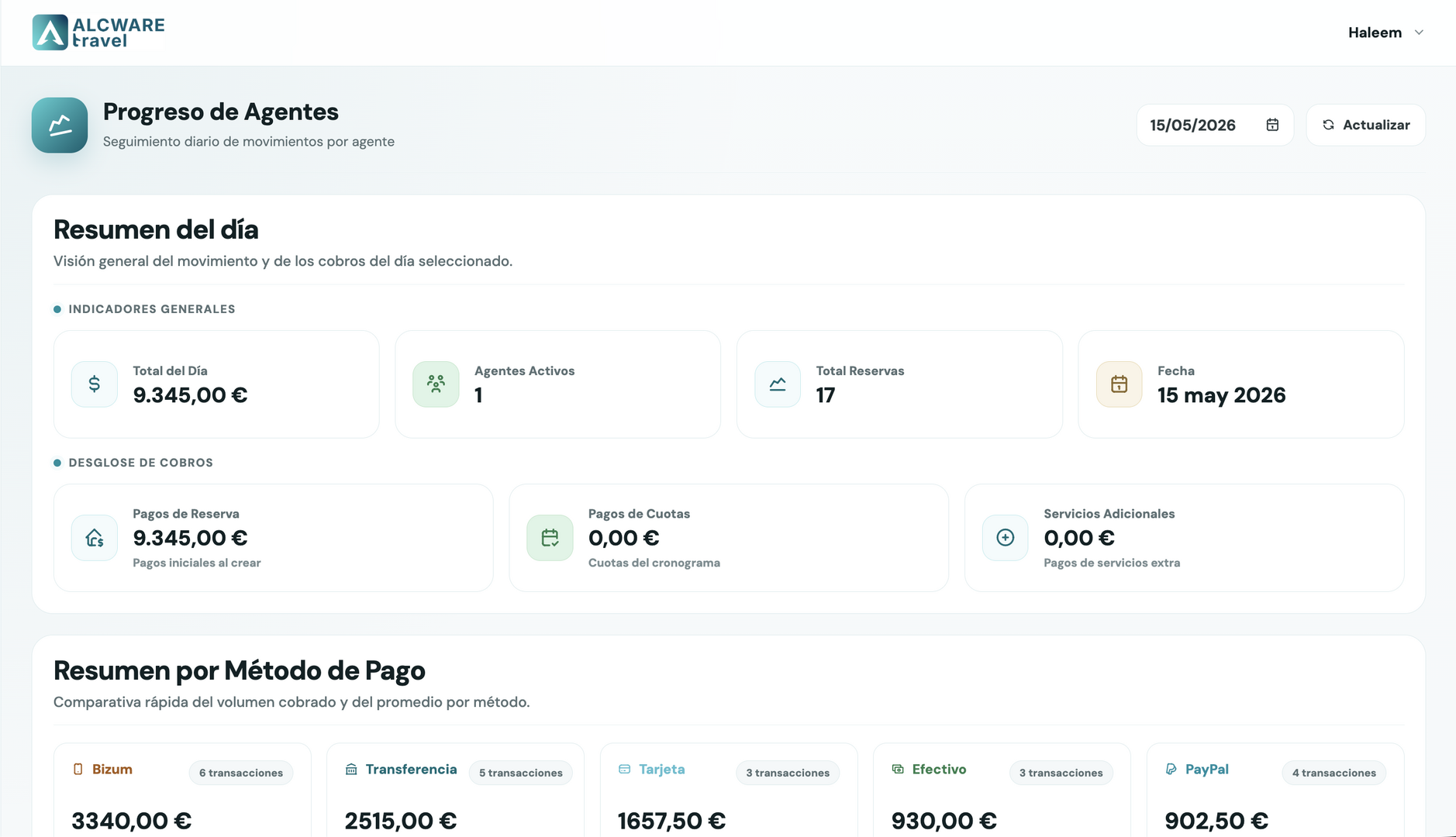This screenshot has height=837, width=1456.
Task: Click the Agentes Activos people icon
Action: pos(436,384)
